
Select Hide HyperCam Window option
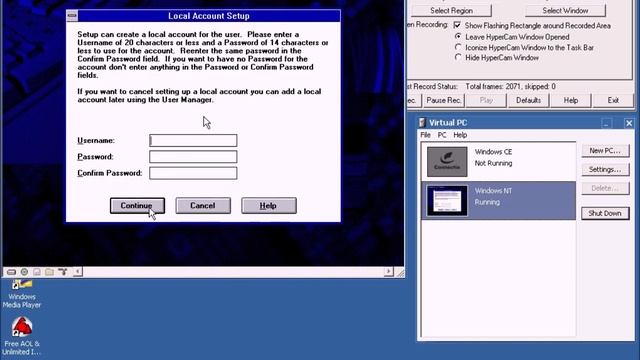tap(458, 58)
